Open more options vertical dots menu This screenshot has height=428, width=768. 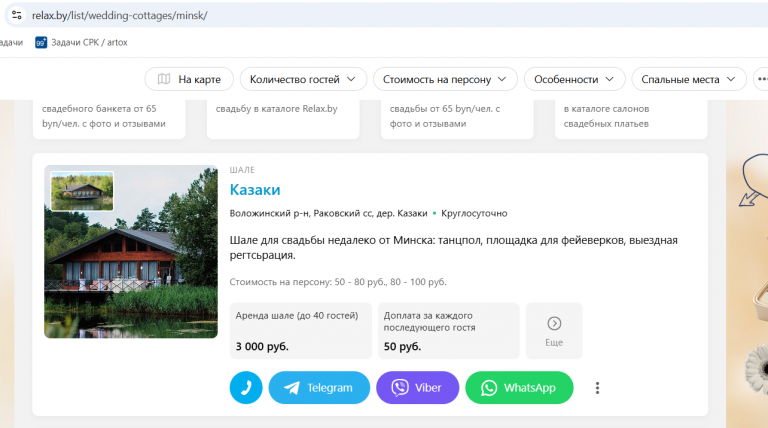pyautogui.click(x=597, y=388)
